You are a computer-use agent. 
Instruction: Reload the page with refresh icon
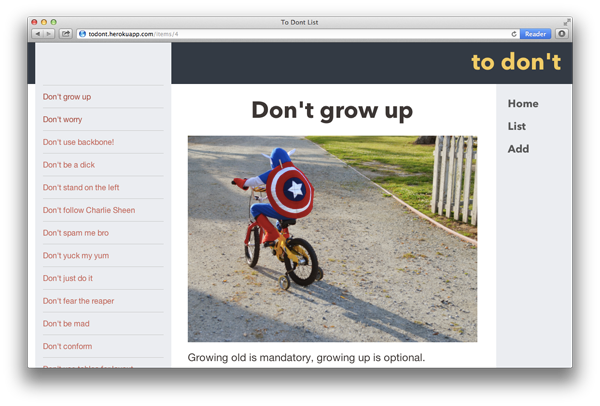click(x=514, y=34)
